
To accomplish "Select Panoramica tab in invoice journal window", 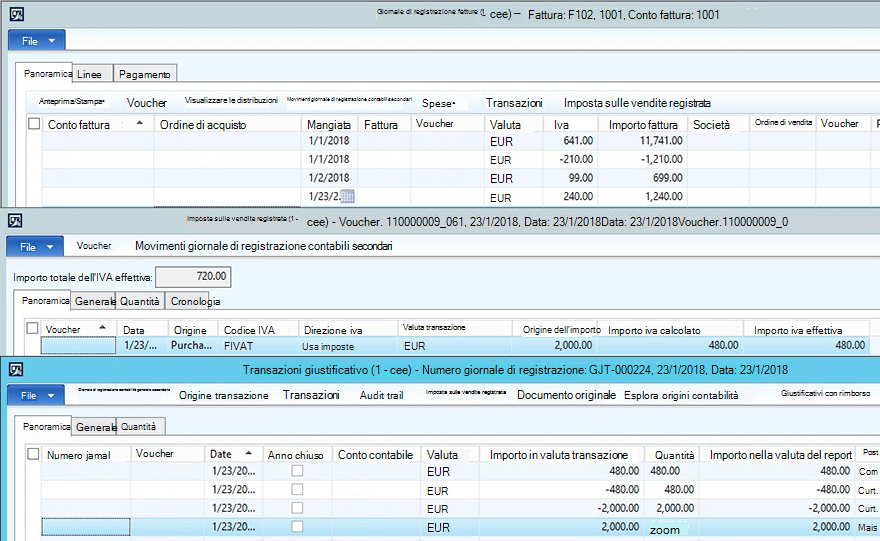I will coord(44,74).
